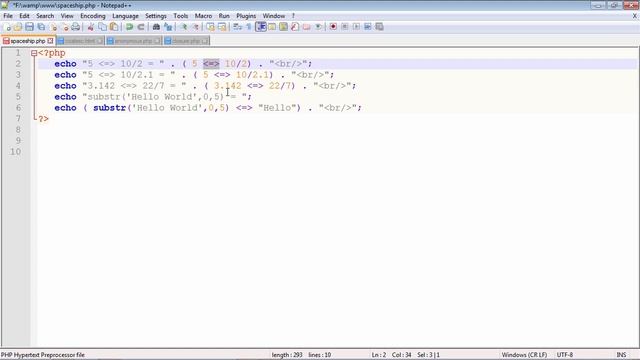Switch to the closure.php tab
The height and width of the screenshot is (360, 640).
tap(186, 41)
